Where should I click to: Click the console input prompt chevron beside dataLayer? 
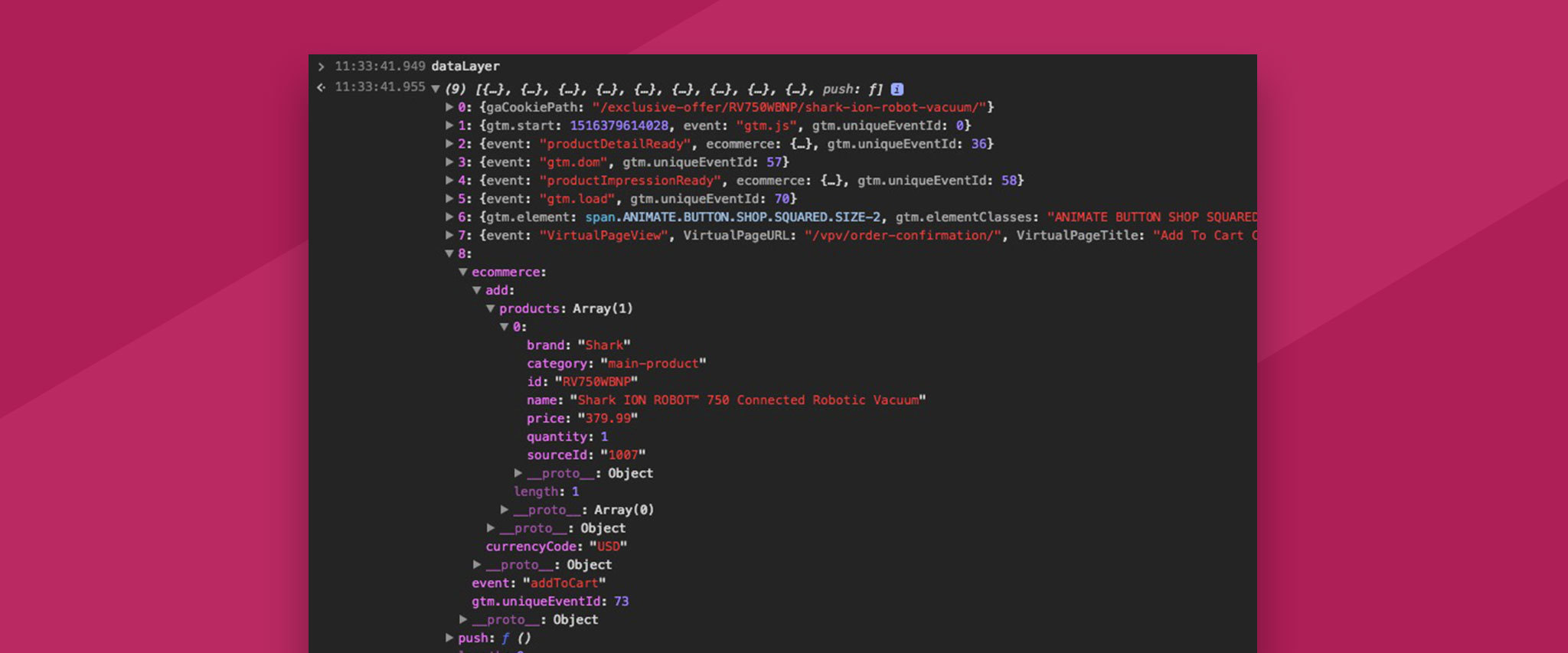pos(322,67)
